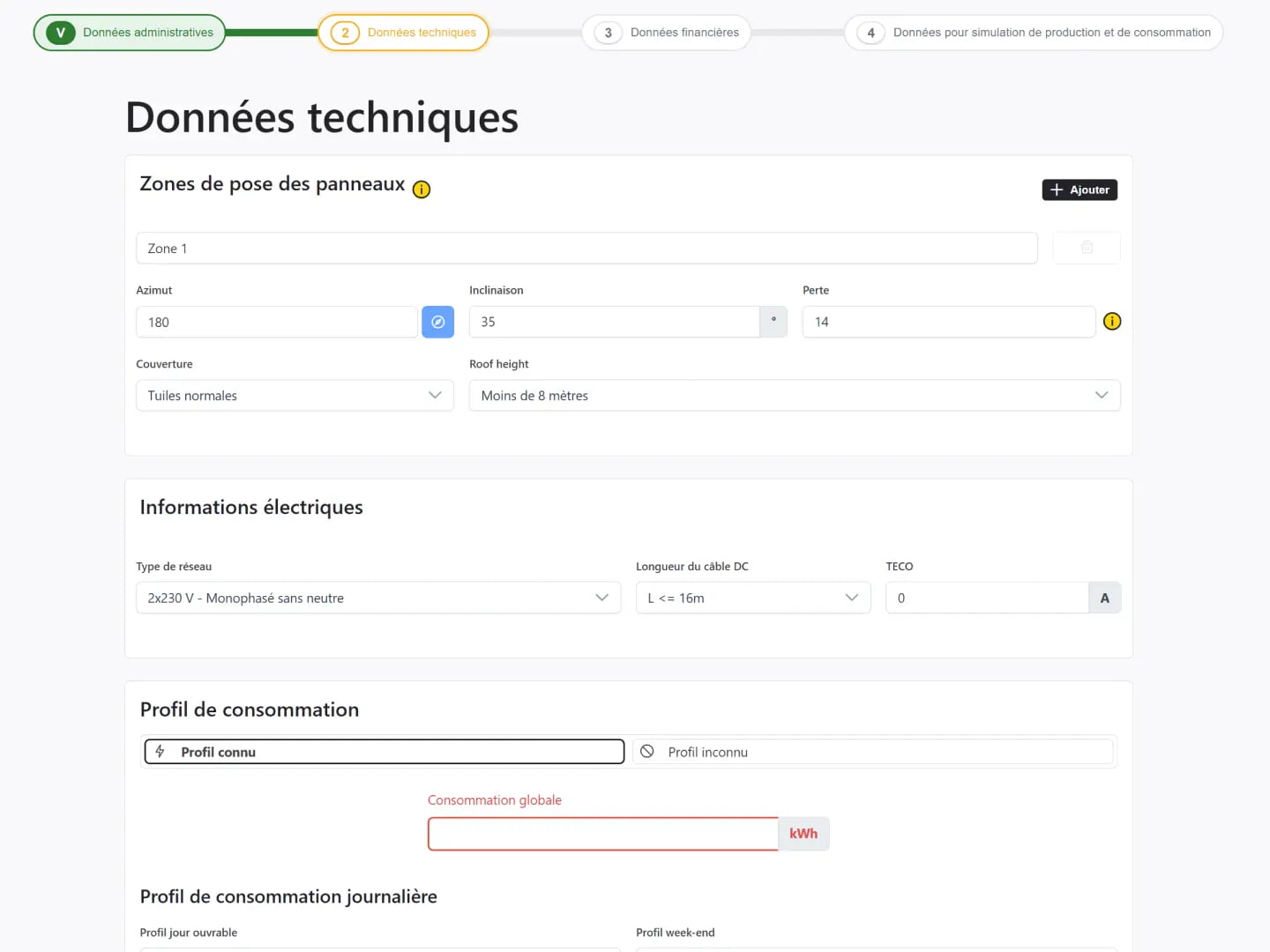Select the Profil connu option
The image size is (1270, 952).
pyautogui.click(x=385, y=752)
